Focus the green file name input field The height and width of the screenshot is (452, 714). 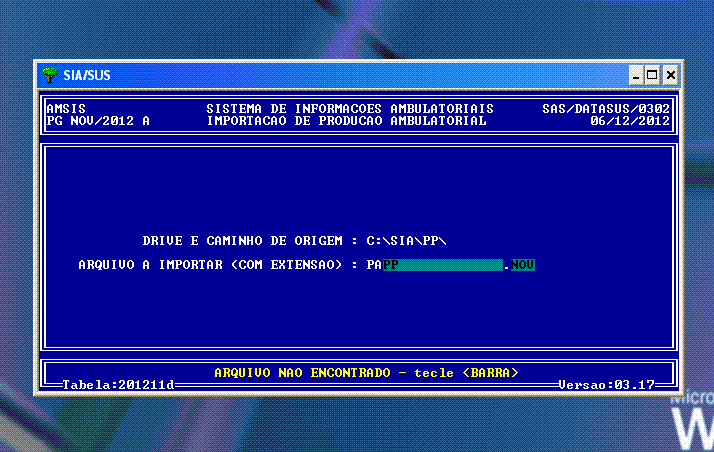(x=443, y=265)
